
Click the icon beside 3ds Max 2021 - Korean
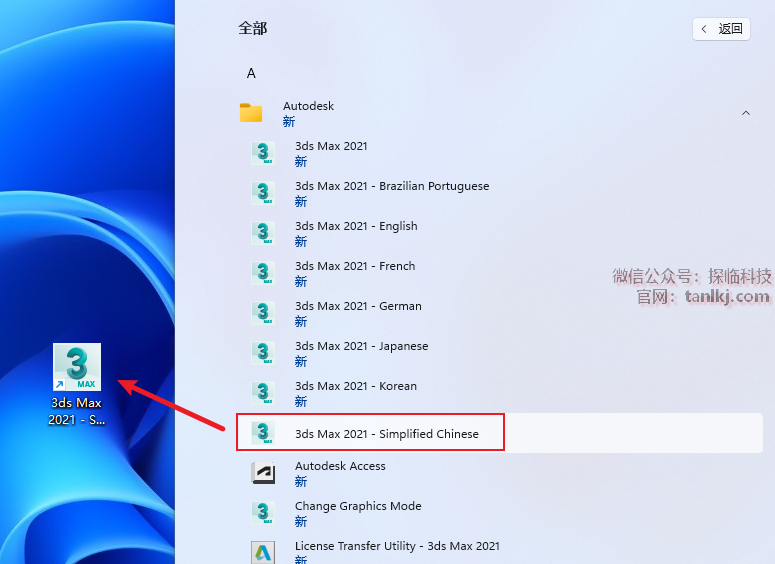(263, 393)
